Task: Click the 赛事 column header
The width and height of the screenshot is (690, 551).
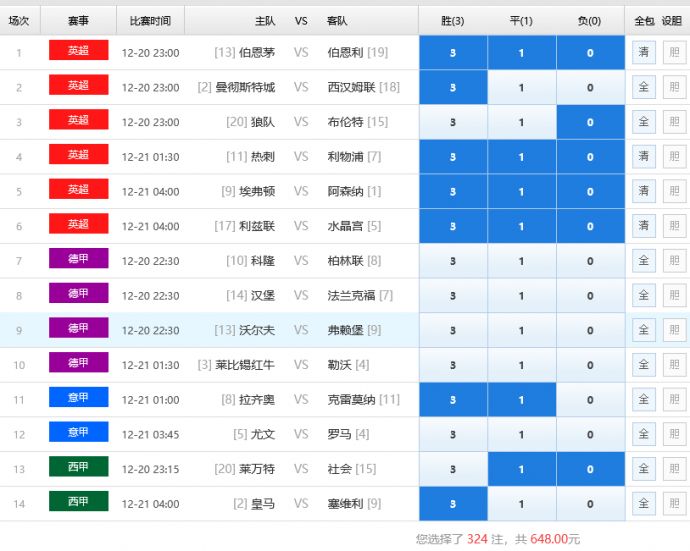Action: (x=78, y=20)
